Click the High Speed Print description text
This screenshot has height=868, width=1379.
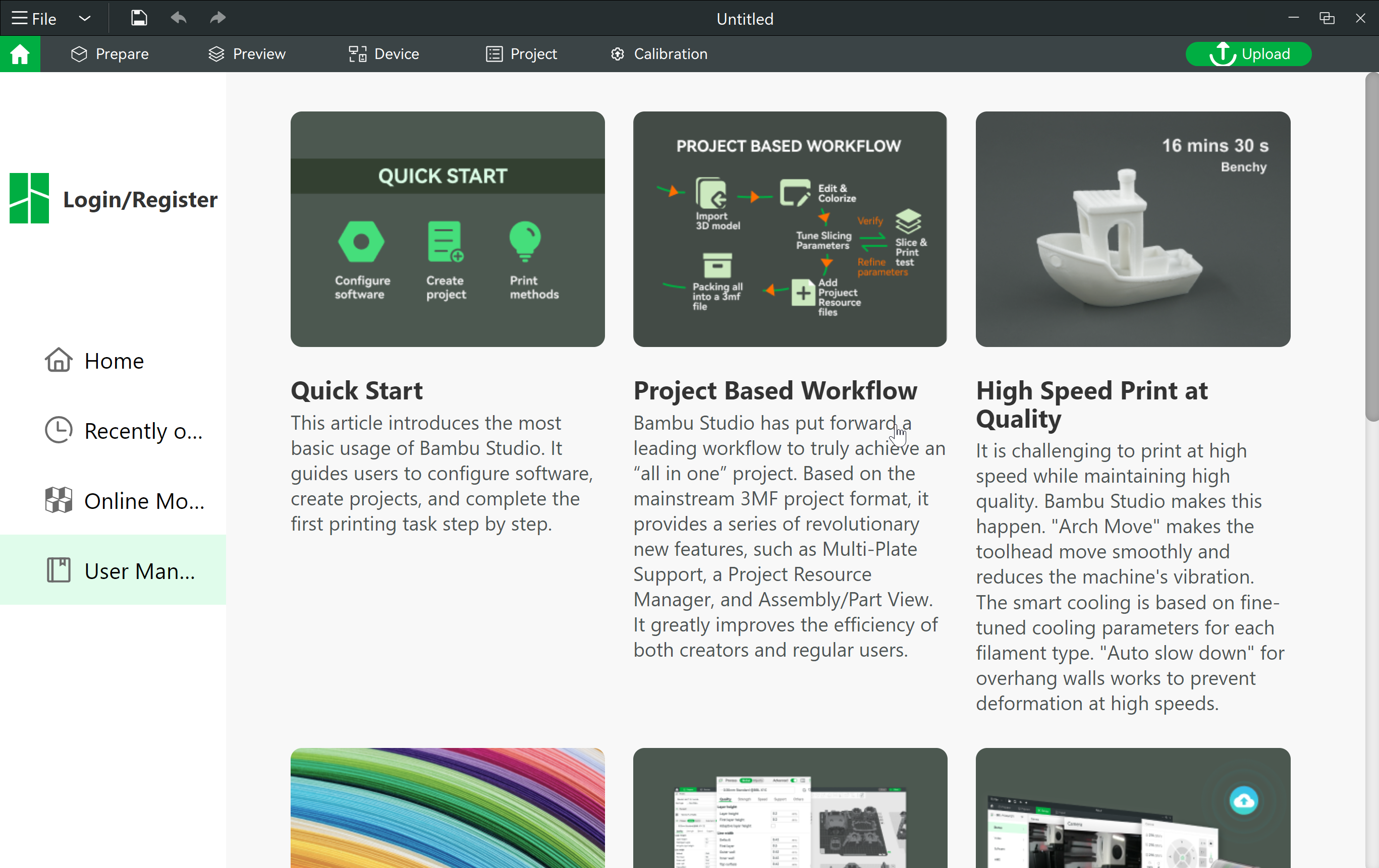[1130, 576]
